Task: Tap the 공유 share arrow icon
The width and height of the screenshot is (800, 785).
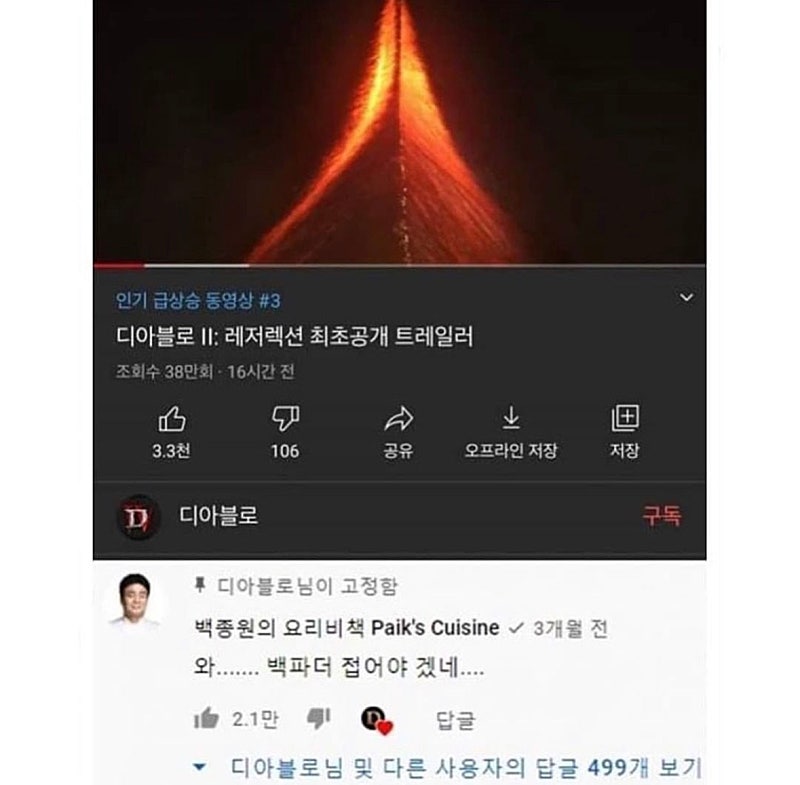Action: click(x=398, y=419)
